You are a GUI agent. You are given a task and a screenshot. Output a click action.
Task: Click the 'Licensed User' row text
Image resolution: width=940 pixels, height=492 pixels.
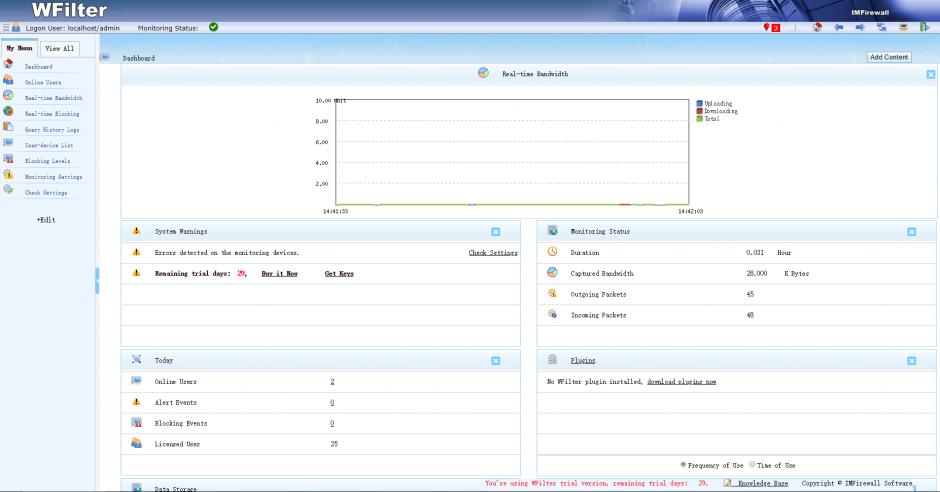pos(177,444)
